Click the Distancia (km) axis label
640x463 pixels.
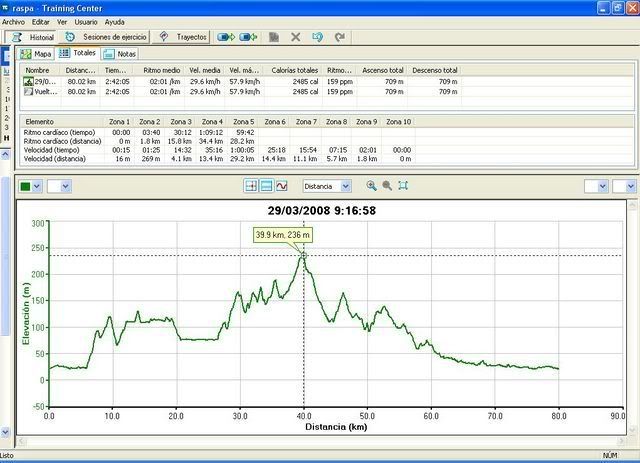336,427
